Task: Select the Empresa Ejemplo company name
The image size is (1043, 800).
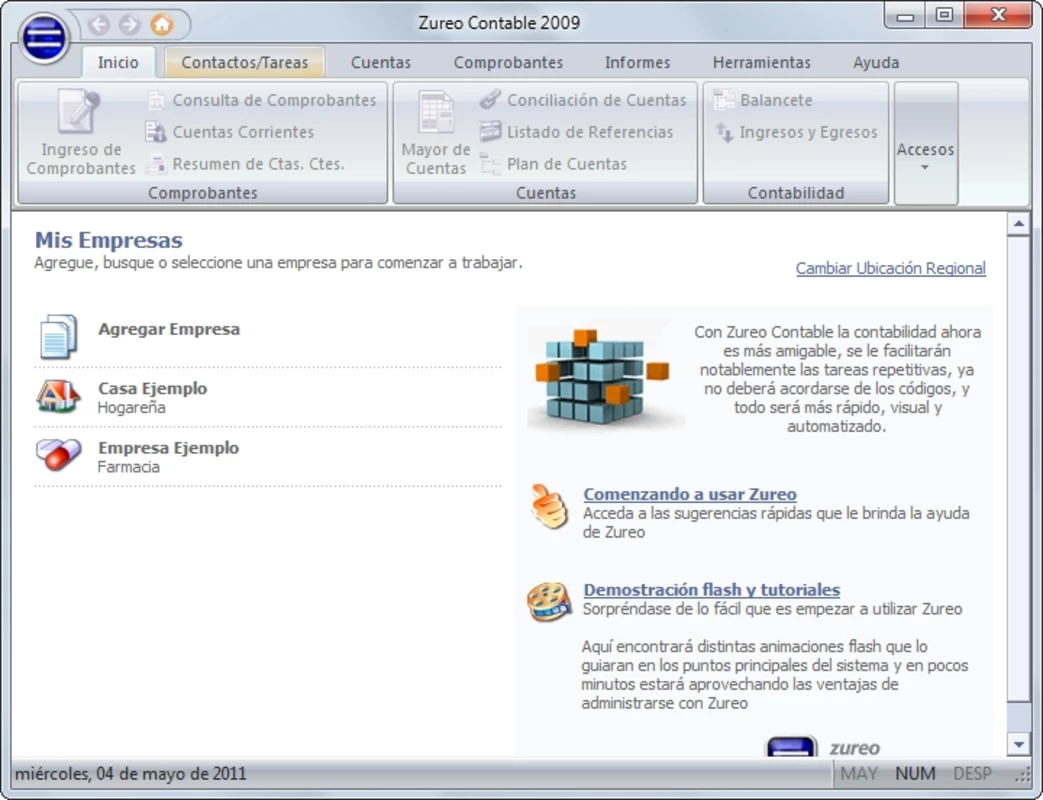Action: pos(168,448)
